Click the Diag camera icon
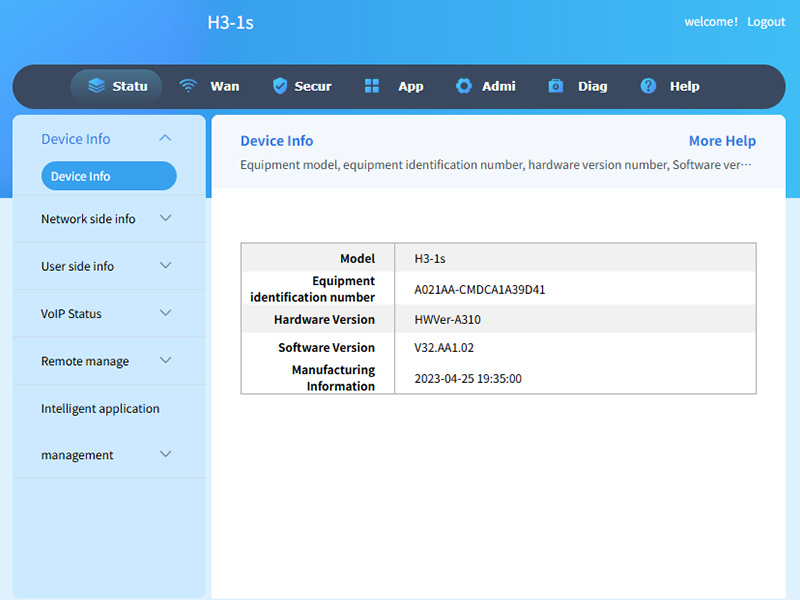 556,86
